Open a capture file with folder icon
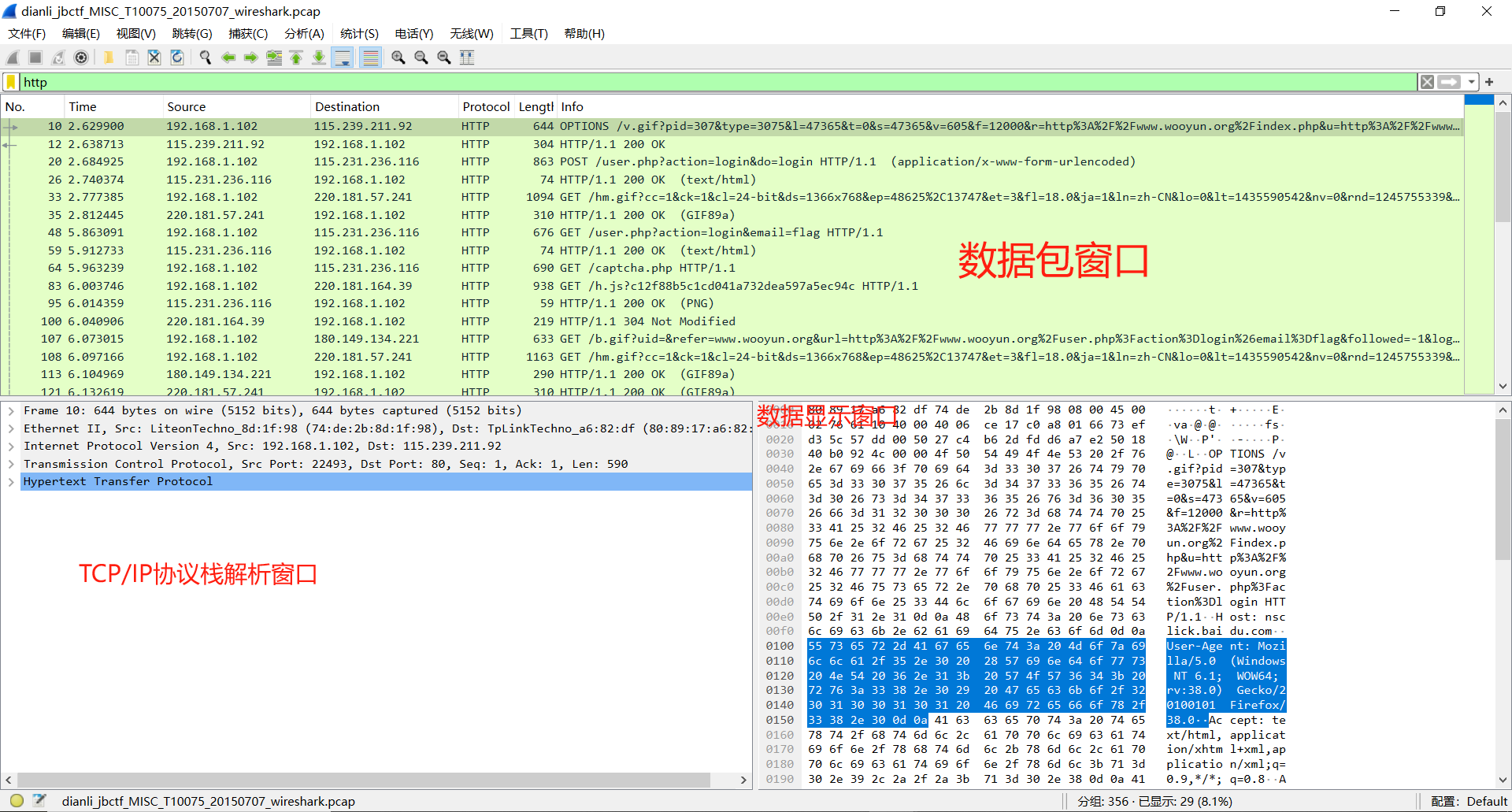 pos(109,57)
